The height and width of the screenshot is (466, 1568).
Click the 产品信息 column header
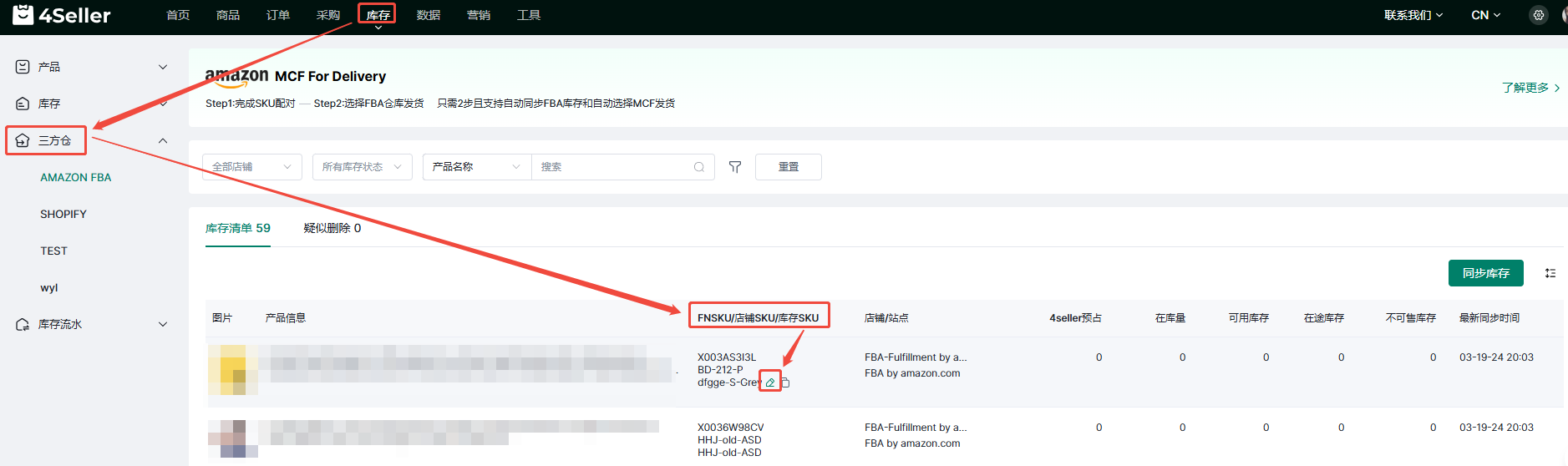286,318
